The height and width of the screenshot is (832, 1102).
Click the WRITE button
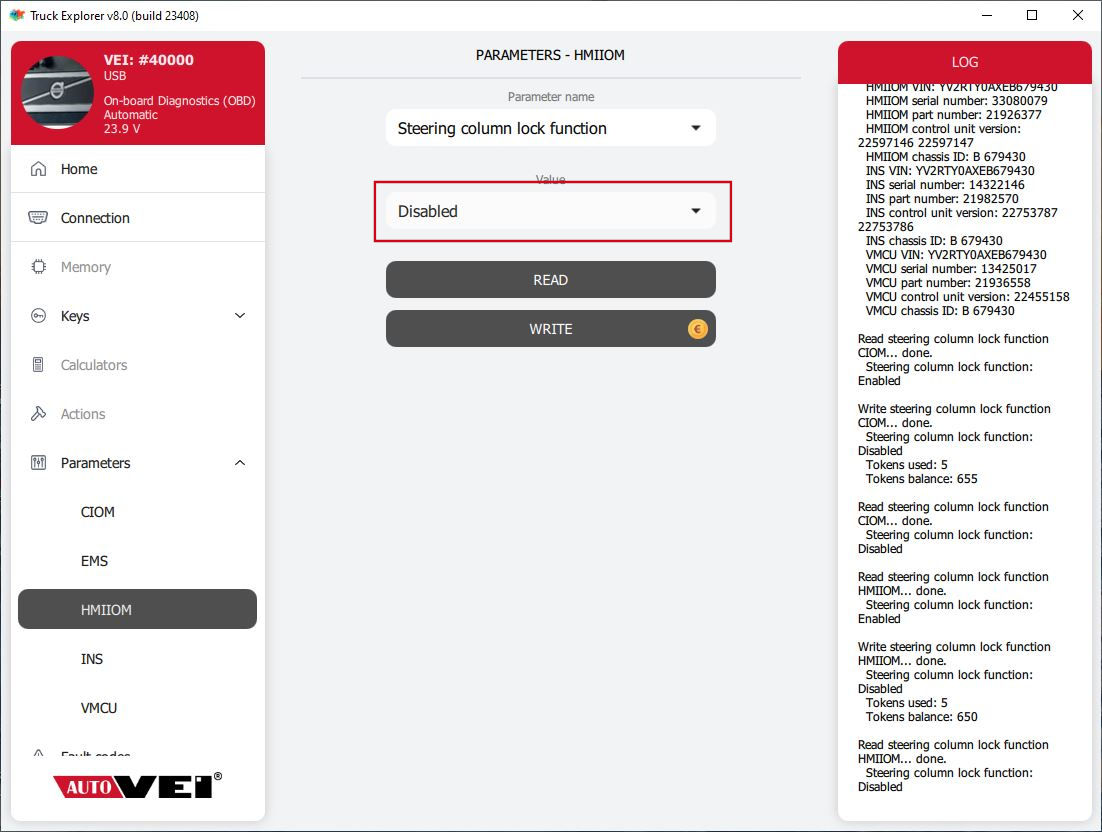coord(550,329)
